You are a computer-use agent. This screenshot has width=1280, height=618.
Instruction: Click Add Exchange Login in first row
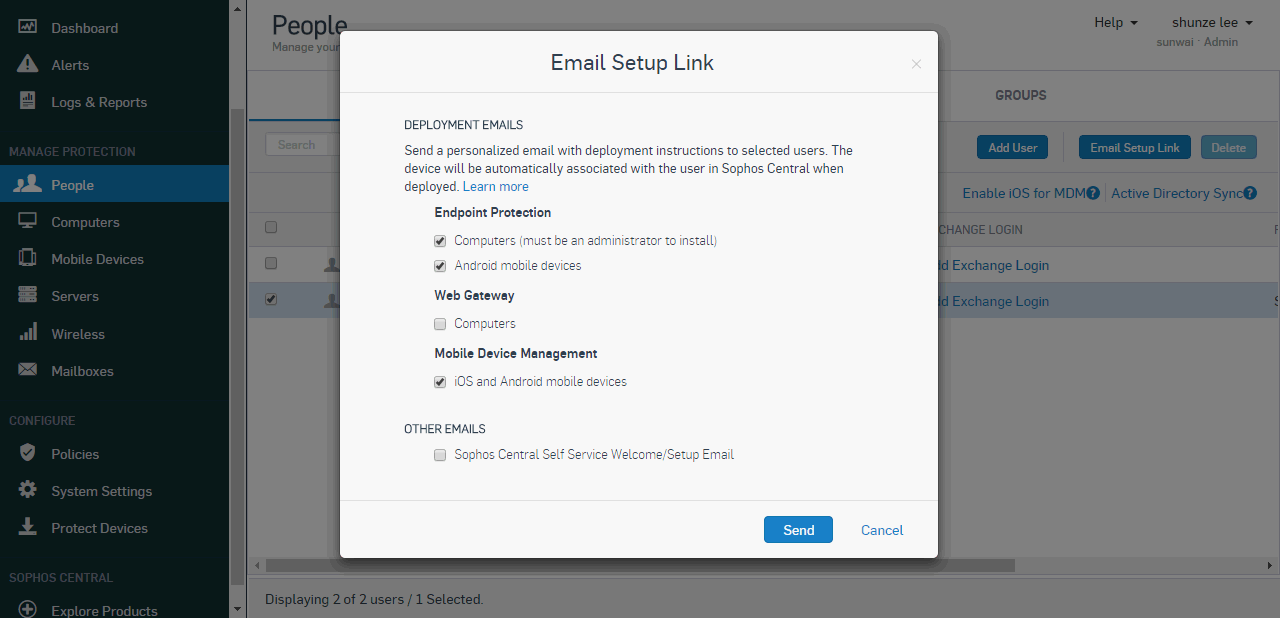pos(994,265)
